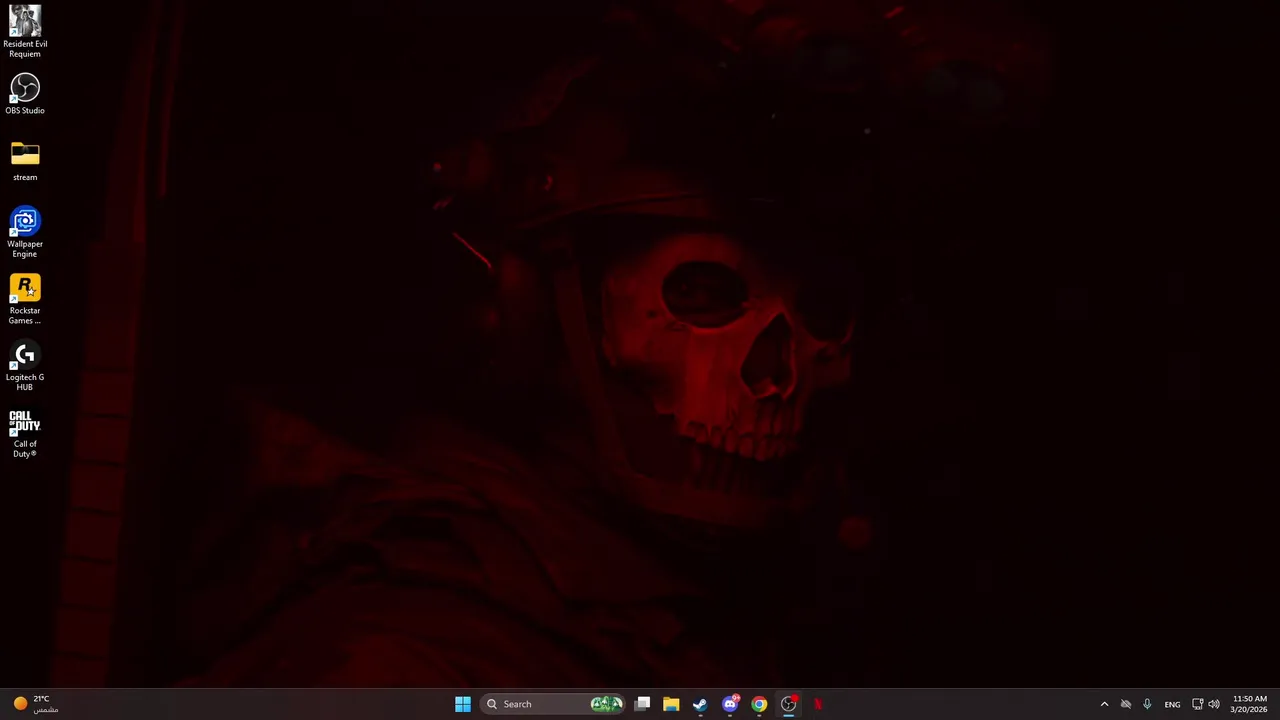Select the Rockstar Games launcher shortcut

(x=25, y=299)
